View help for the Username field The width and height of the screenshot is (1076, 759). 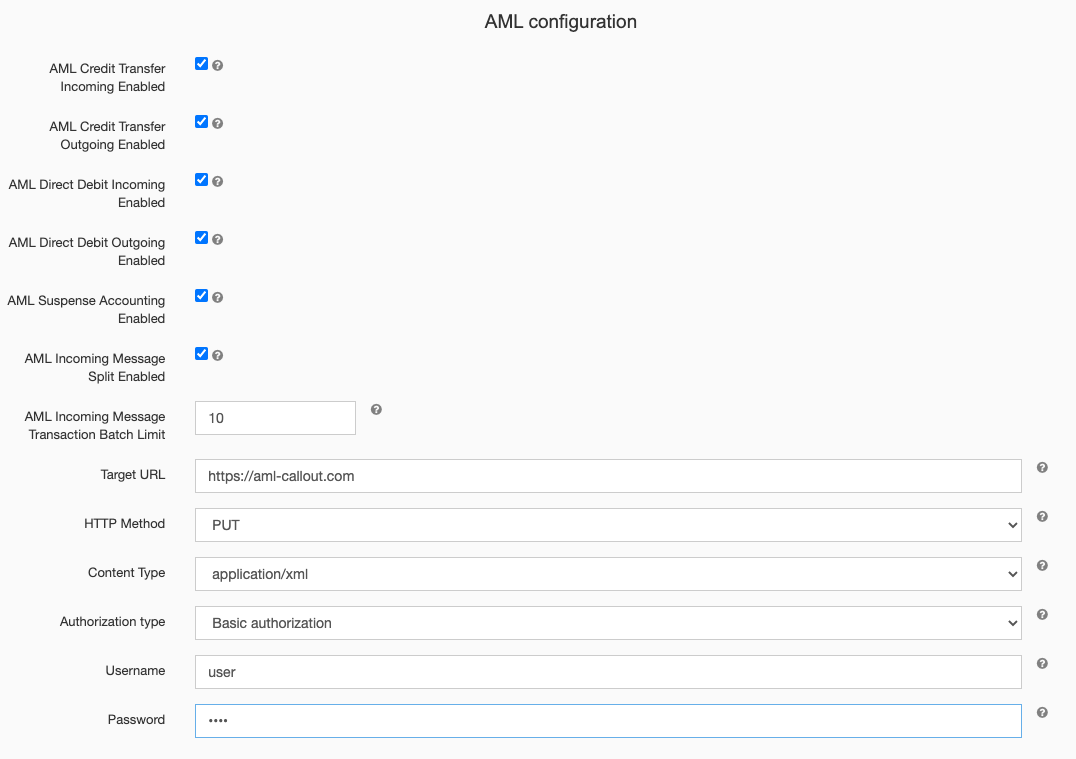(1042, 663)
